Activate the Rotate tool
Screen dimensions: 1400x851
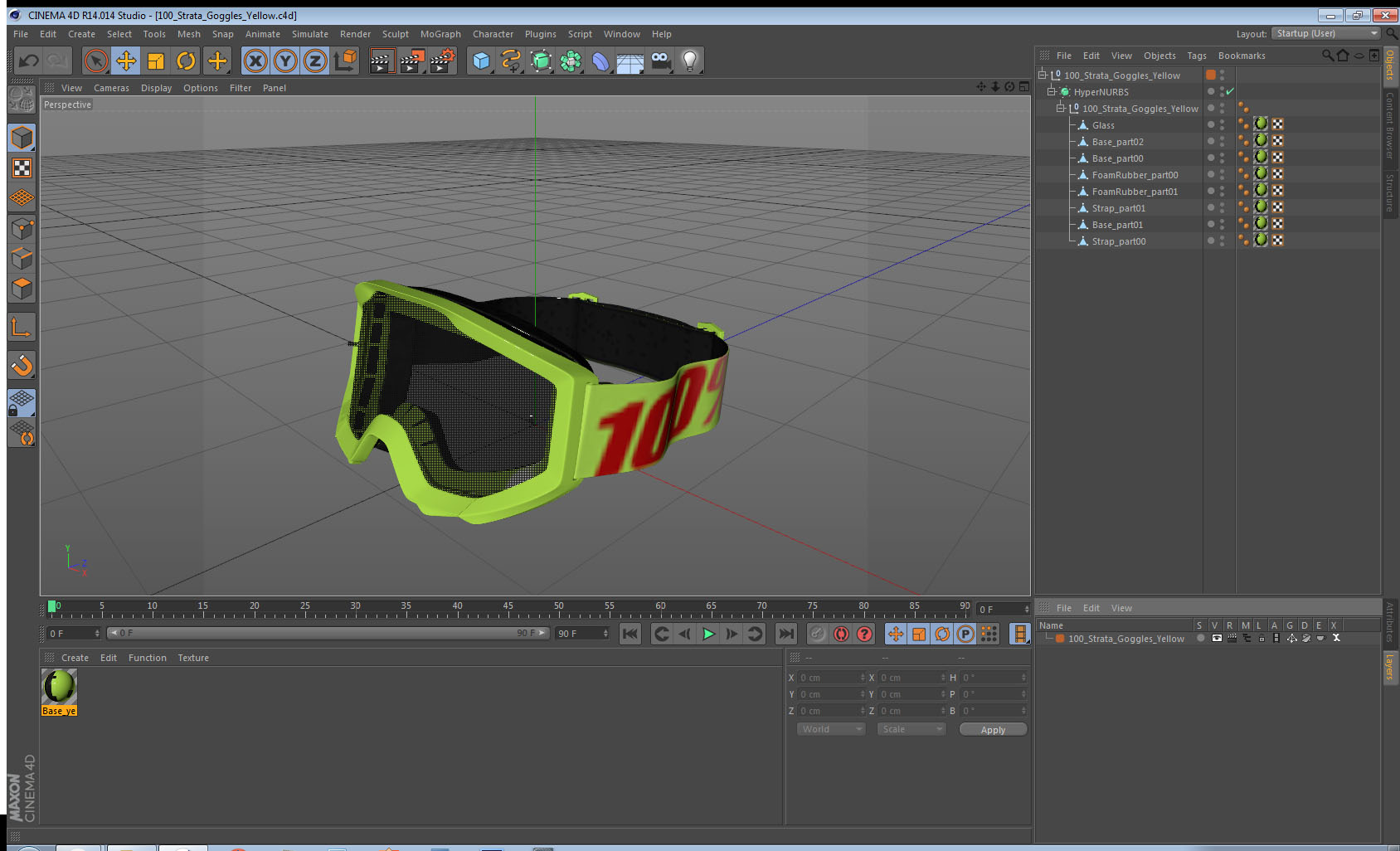[186, 61]
